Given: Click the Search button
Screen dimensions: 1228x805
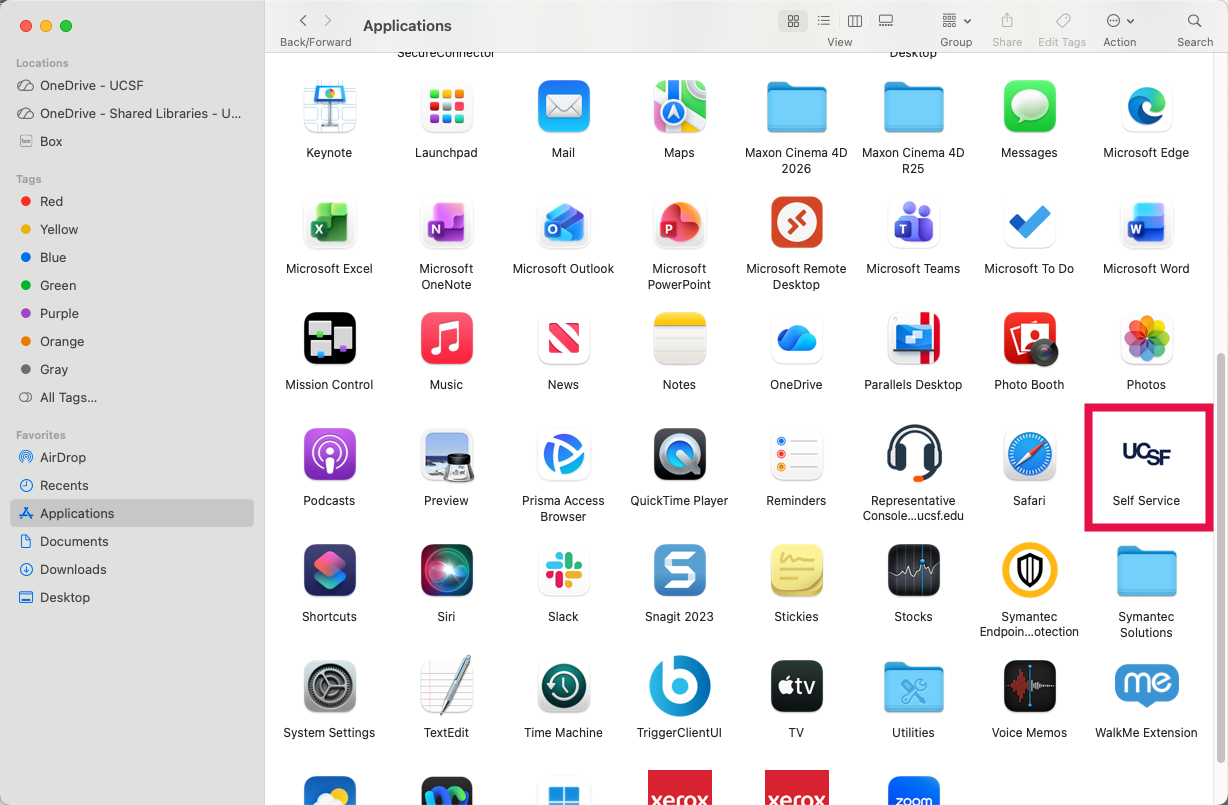Looking at the screenshot, I should coord(1194,21).
